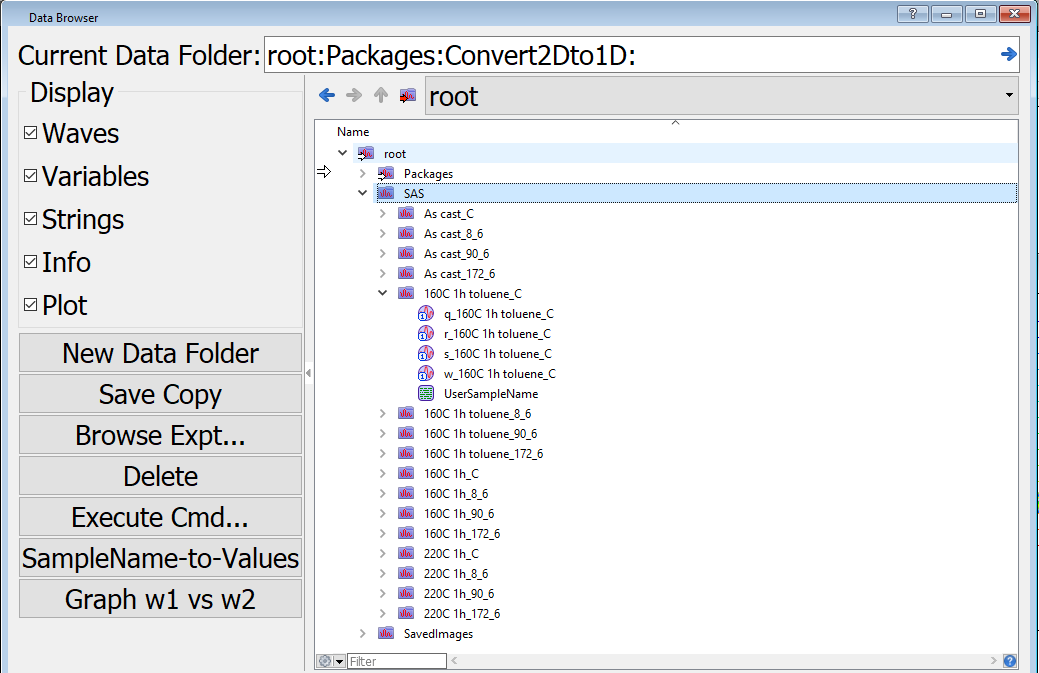The image size is (1039, 673).
Task: Click the horizontal scrollbar at the bottom
Action: tap(720, 661)
